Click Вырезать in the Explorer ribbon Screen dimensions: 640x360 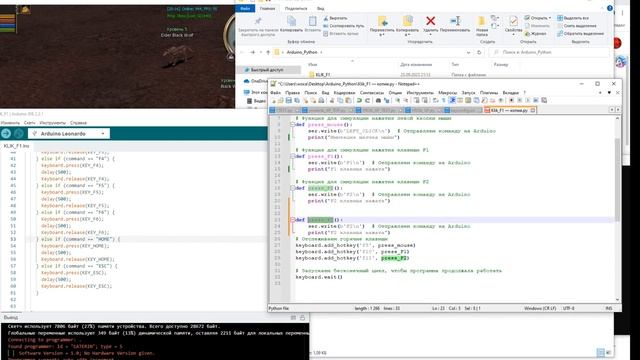click(x=335, y=18)
